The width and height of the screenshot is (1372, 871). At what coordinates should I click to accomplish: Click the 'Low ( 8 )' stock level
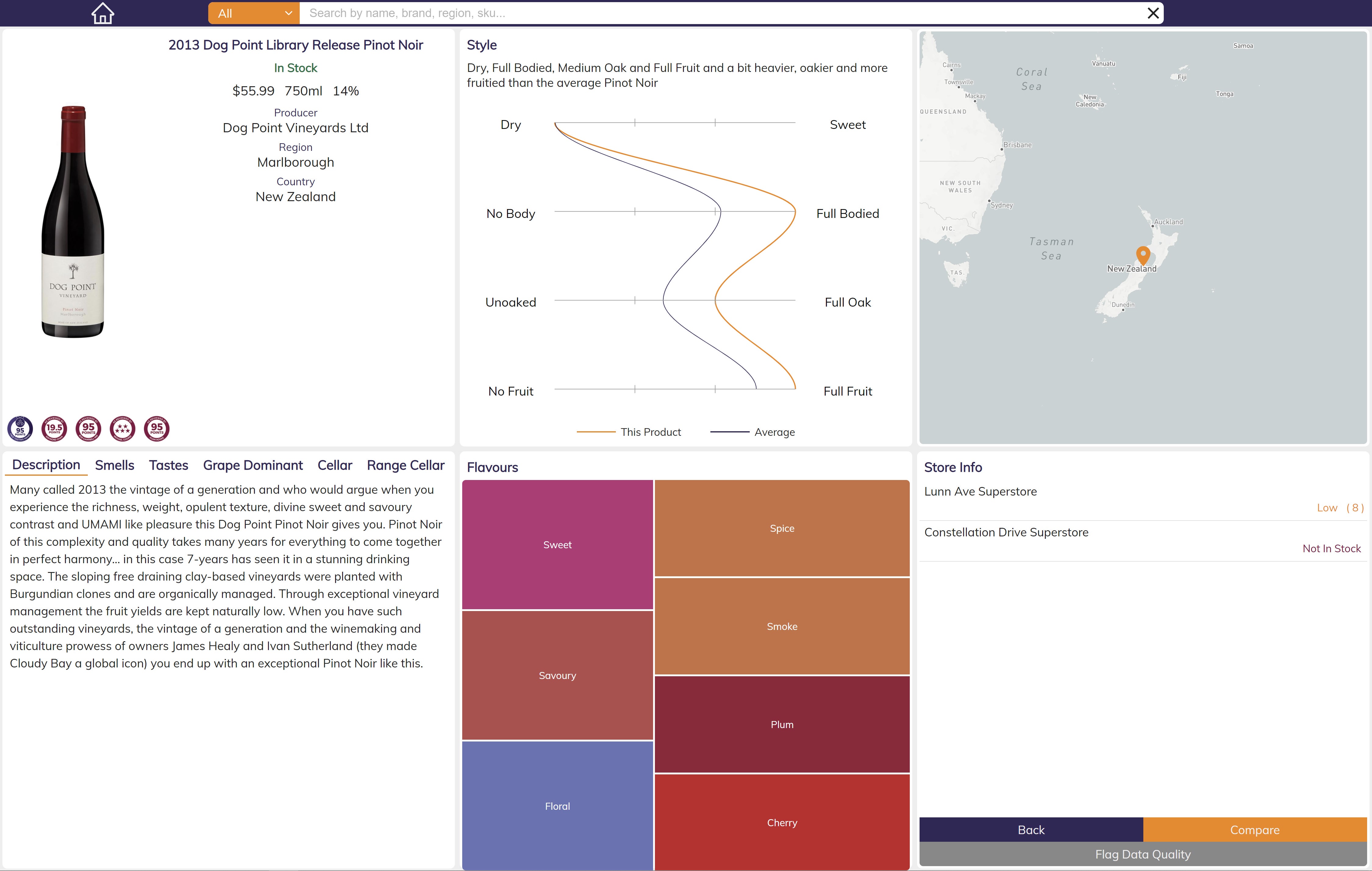pyautogui.click(x=1340, y=507)
